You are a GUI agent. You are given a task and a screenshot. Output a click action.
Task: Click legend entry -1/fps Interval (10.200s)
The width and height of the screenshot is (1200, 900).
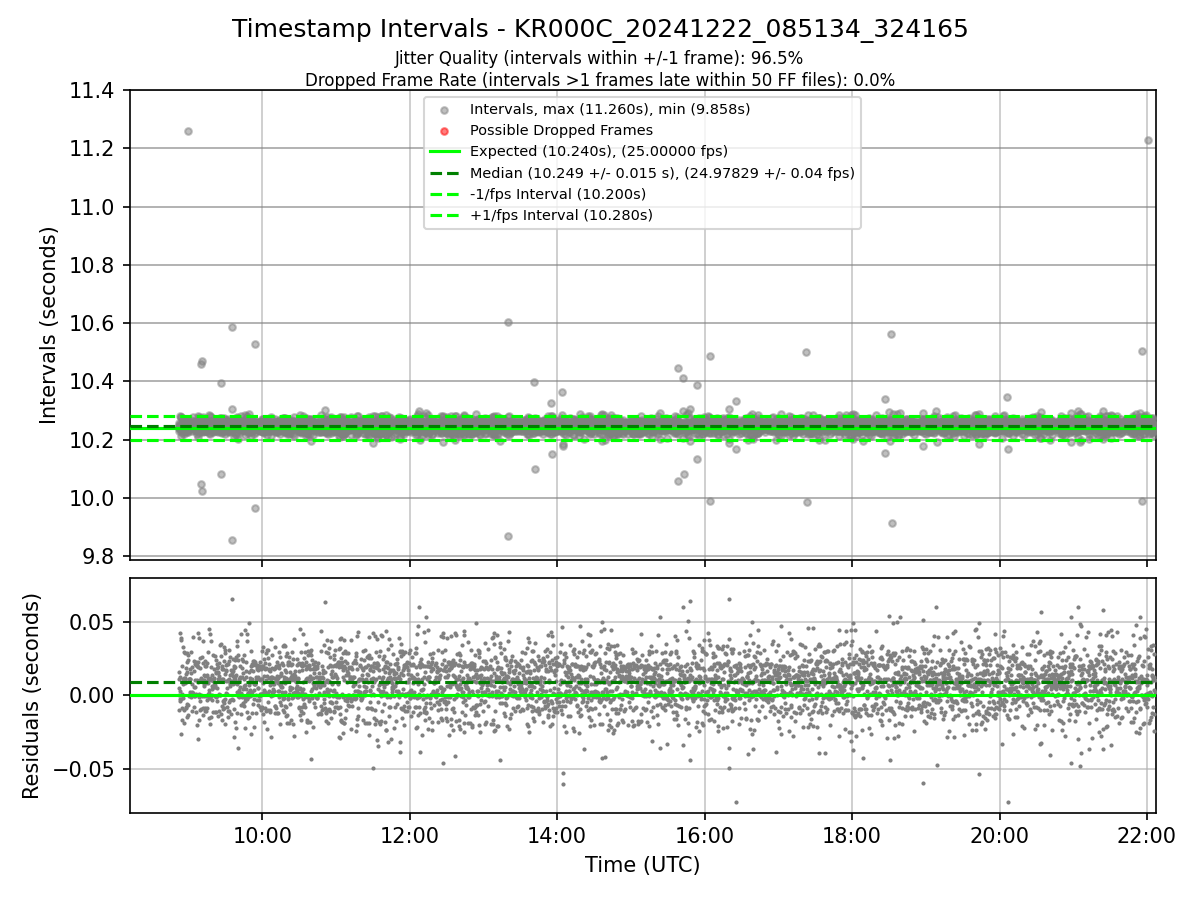point(558,194)
